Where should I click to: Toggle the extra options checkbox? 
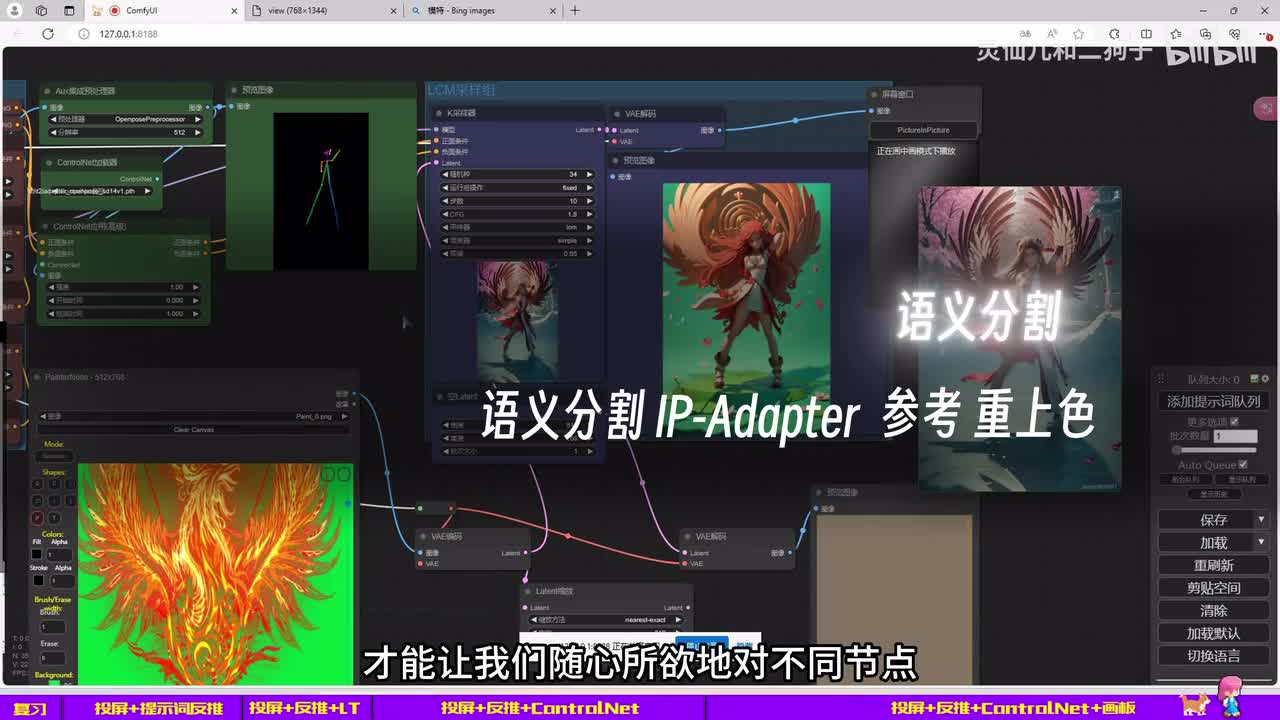(1234, 422)
